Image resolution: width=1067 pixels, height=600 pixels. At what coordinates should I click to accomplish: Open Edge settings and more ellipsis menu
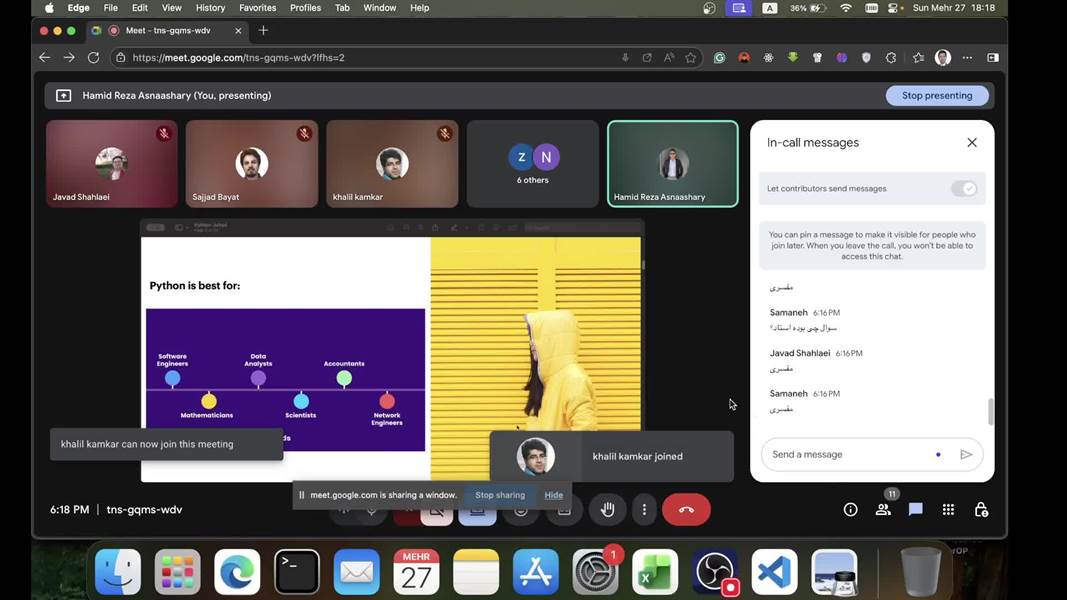(x=967, y=58)
